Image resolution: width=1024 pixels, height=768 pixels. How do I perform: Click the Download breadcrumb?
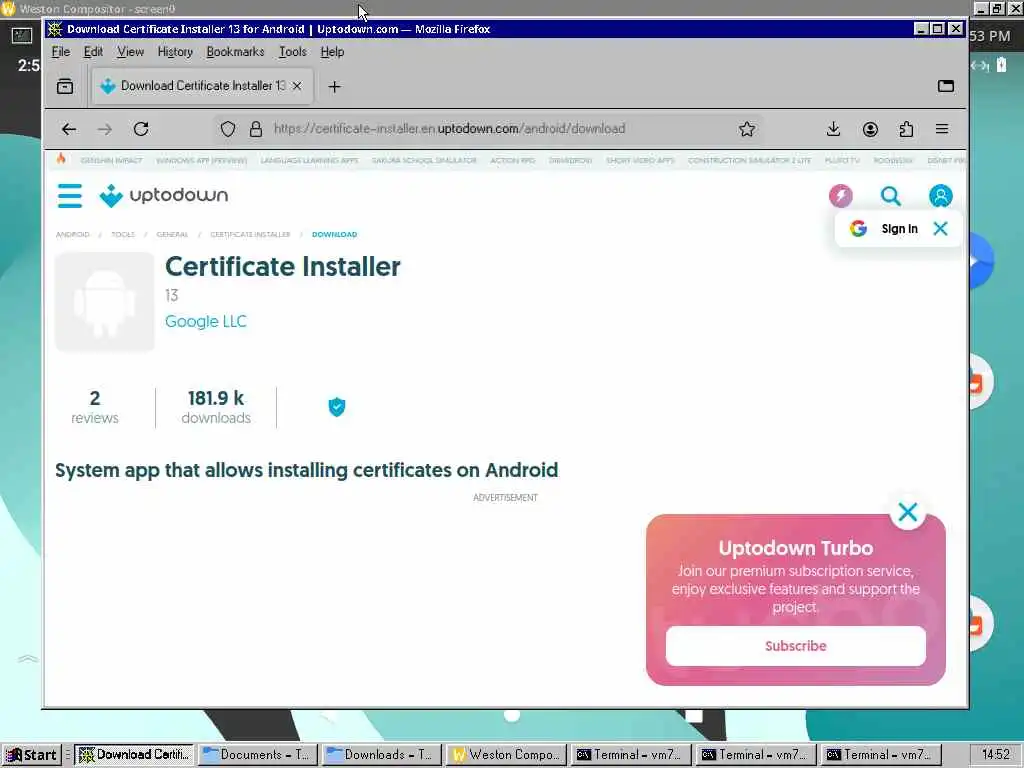(x=334, y=234)
